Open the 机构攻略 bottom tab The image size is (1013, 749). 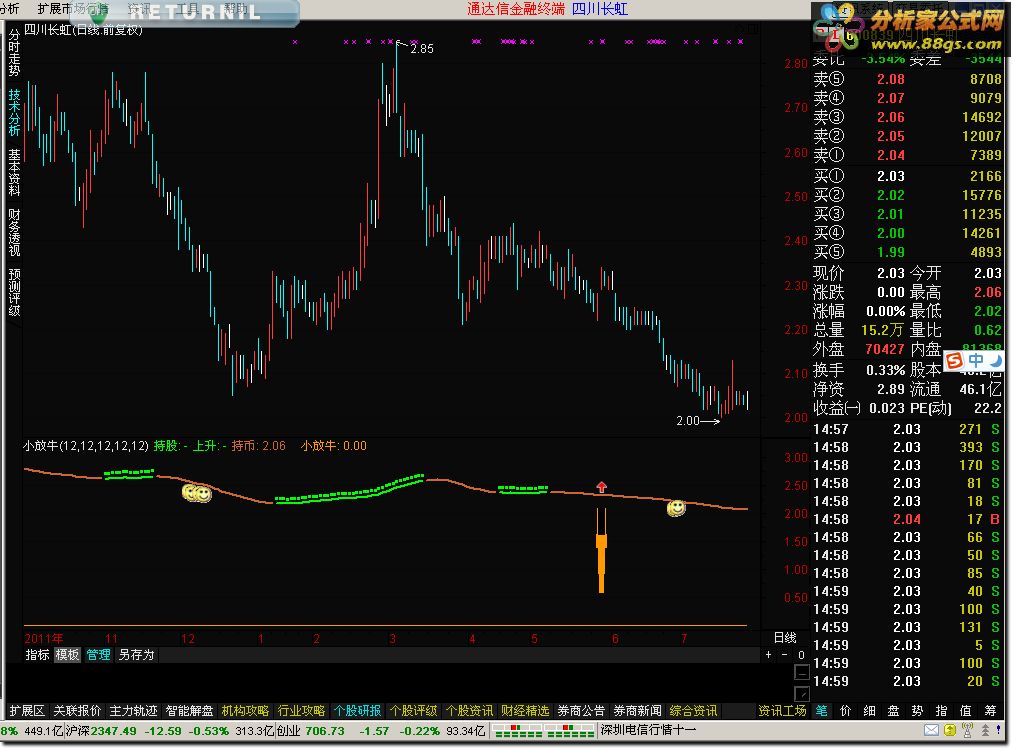pos(245,711)
